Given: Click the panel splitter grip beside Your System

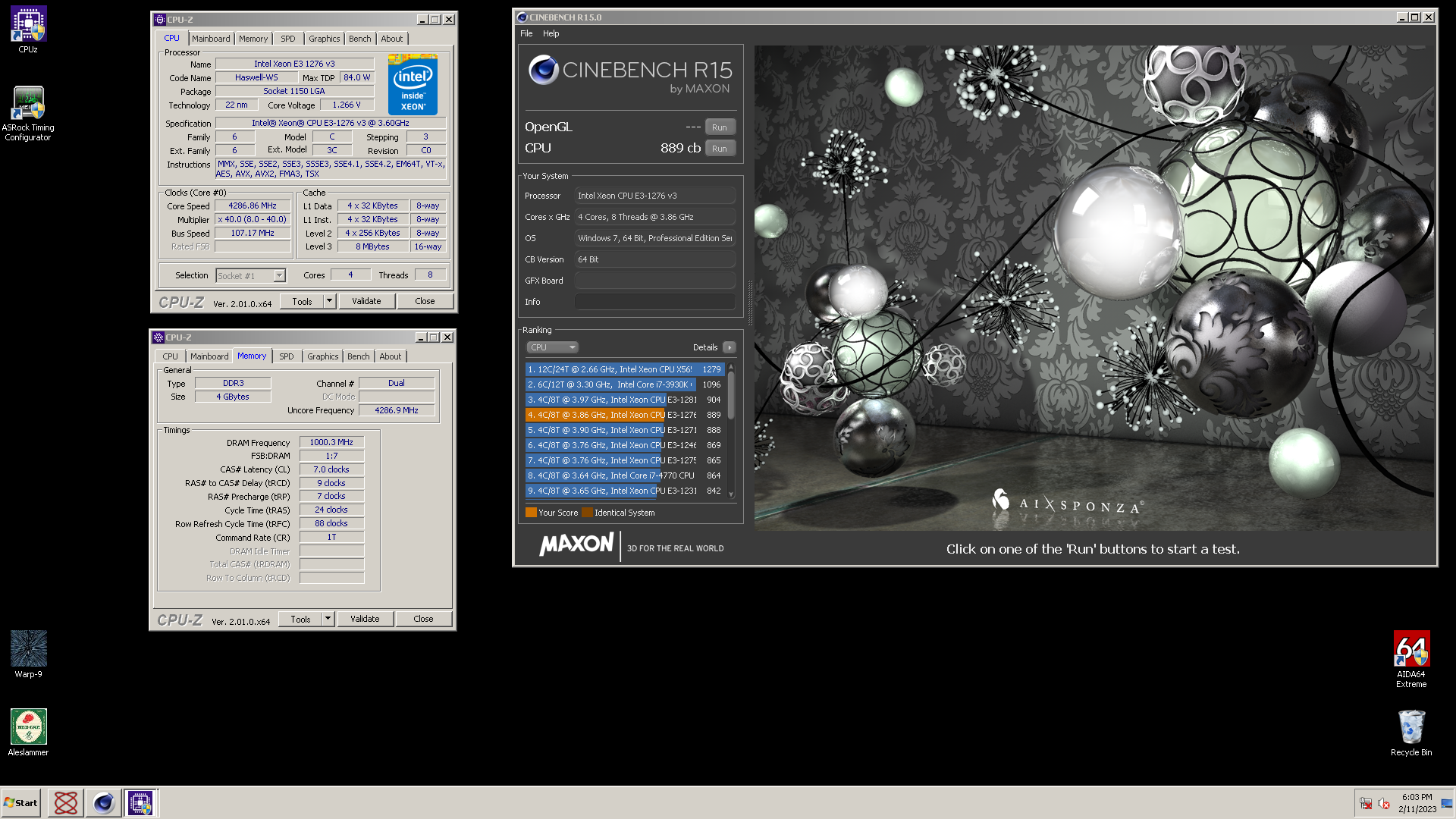Looking at the screenshot, I should point(750,303).
